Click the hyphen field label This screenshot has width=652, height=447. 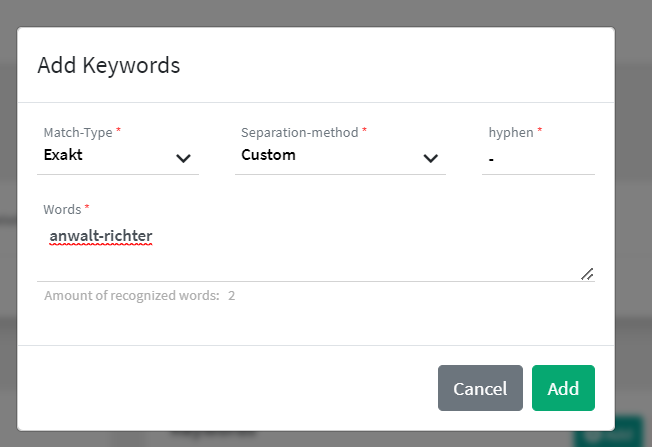pyautogui.click(x=510, y=132)
